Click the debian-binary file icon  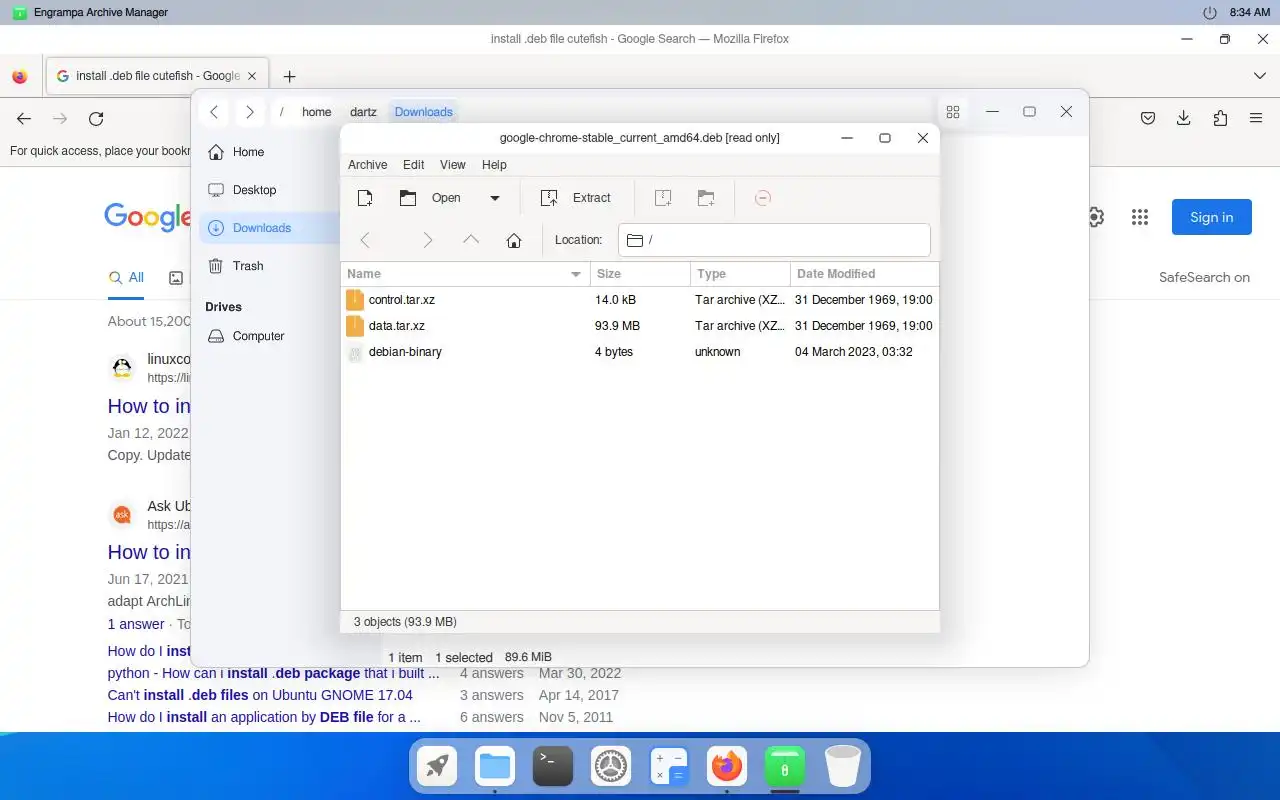coord(354,352)
